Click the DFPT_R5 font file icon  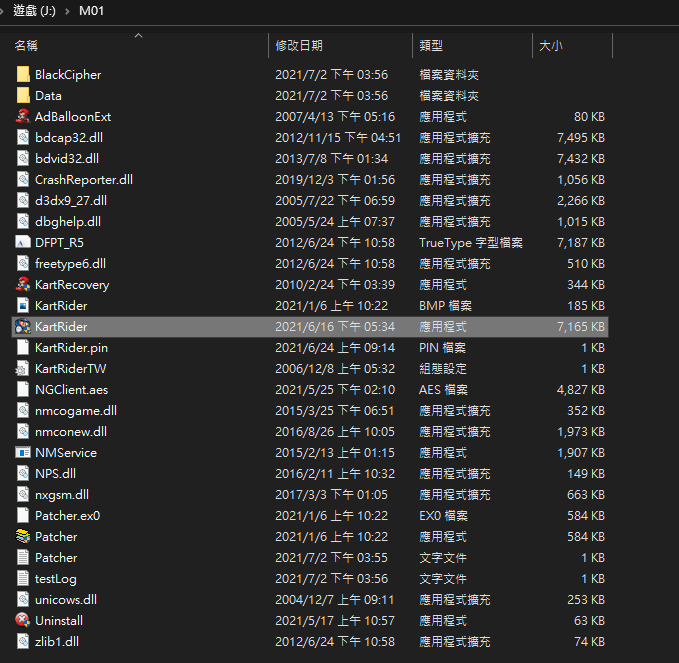(x=23, y=243)
